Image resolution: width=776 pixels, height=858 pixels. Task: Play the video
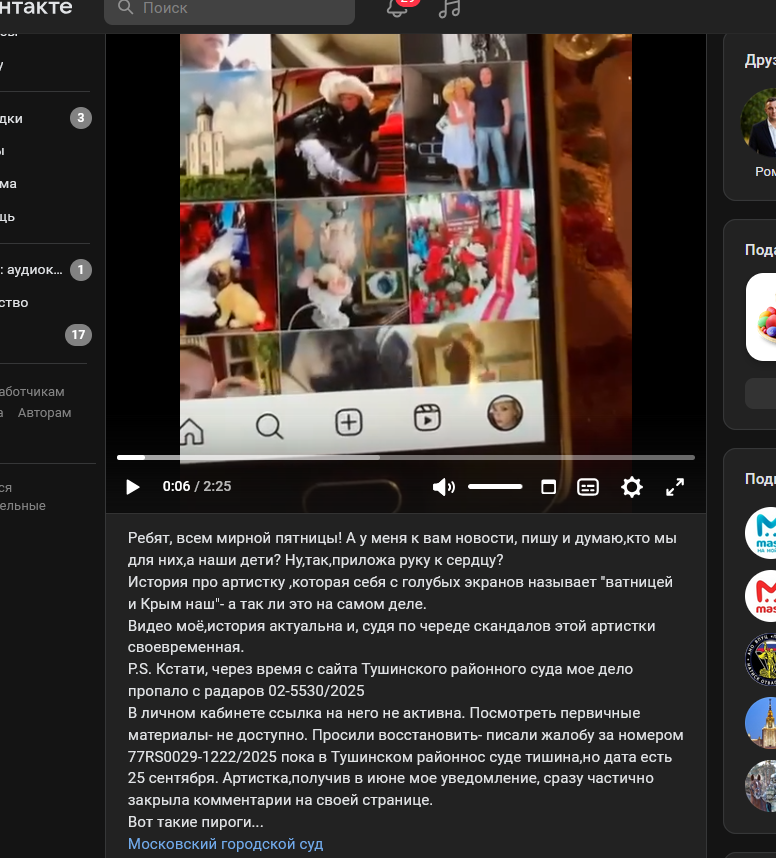click(x=133, y=487)
